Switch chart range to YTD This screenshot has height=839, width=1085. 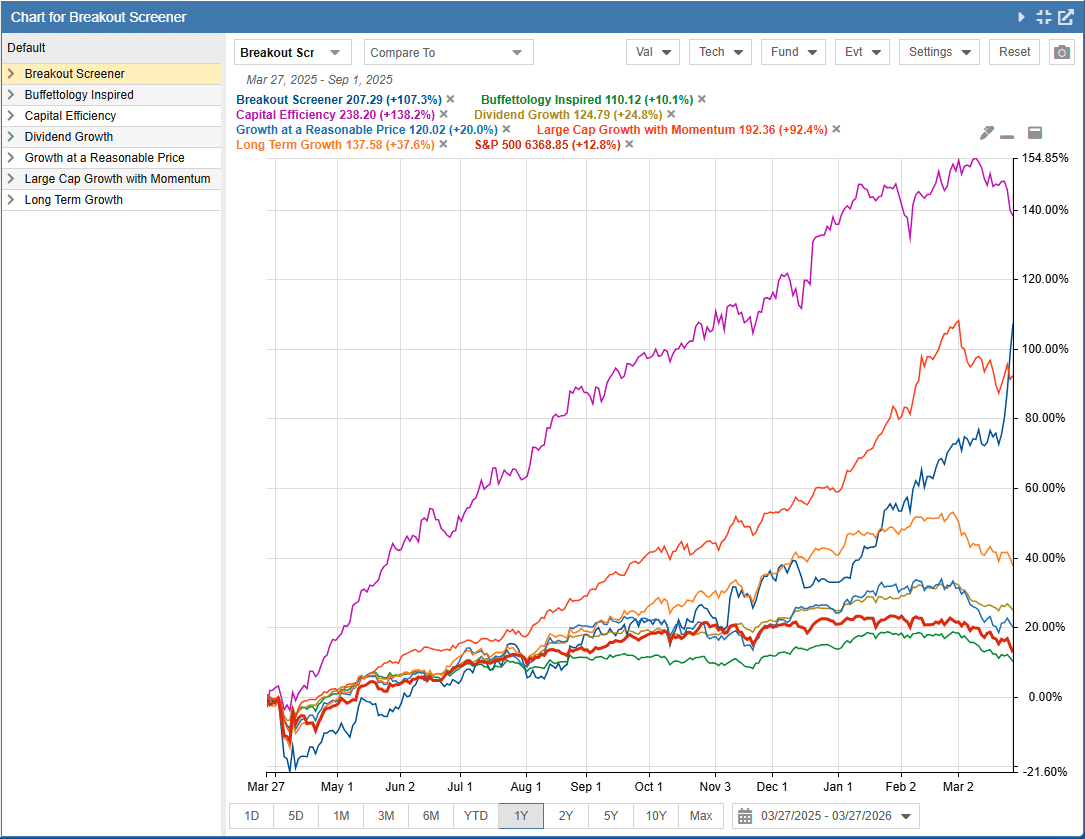[476, 816]
